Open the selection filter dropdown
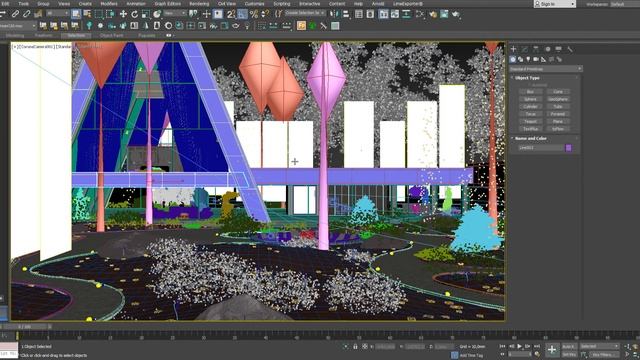The height and width of the screenshot is (360, 640). pos(57,13)
